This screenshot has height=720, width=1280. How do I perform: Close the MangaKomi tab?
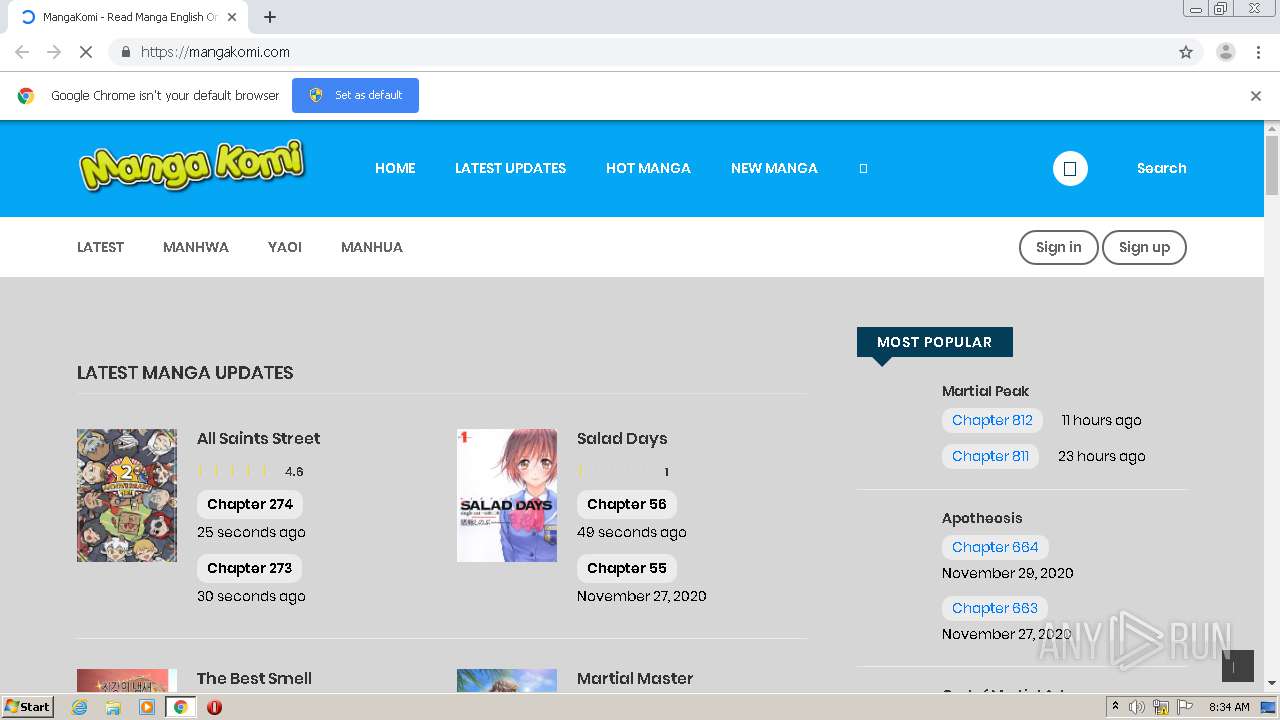(232, 17)
